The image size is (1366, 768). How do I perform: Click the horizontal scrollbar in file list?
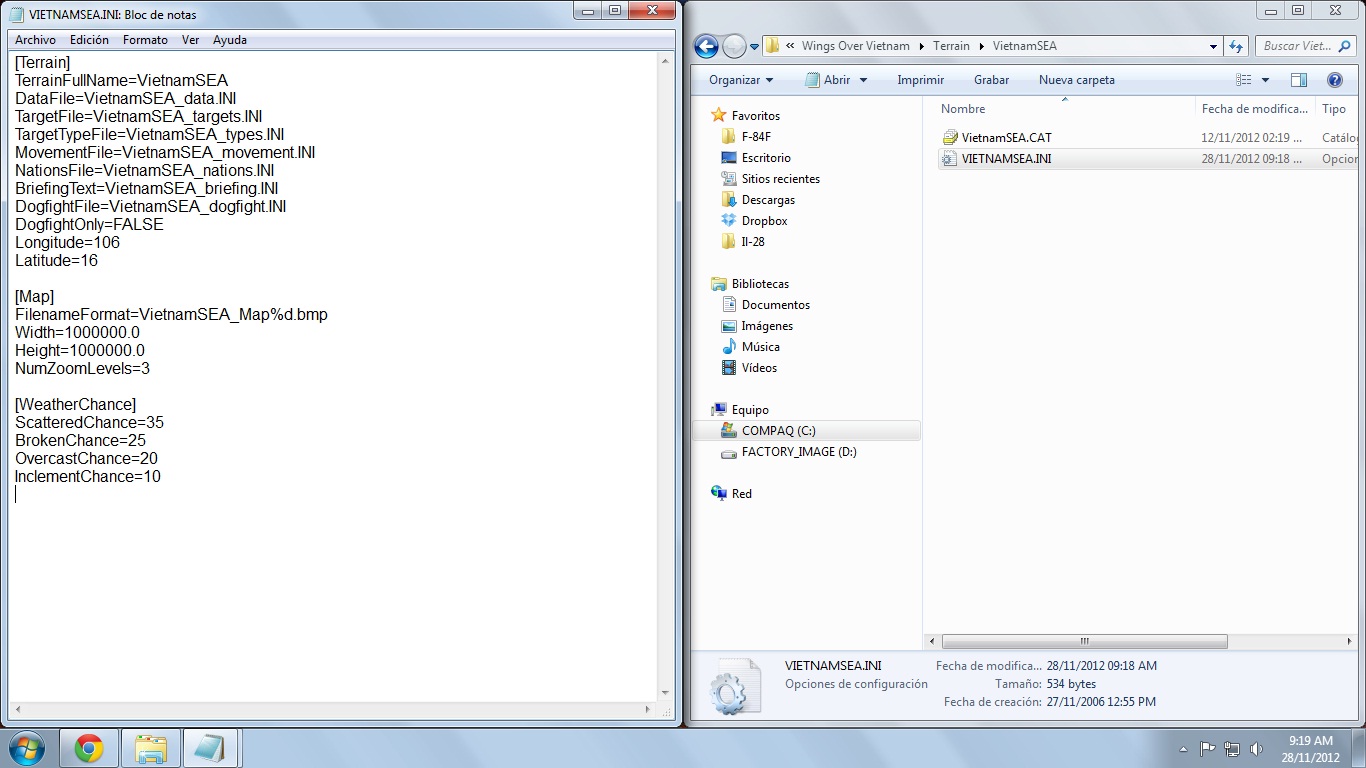tap(1084, 641)
